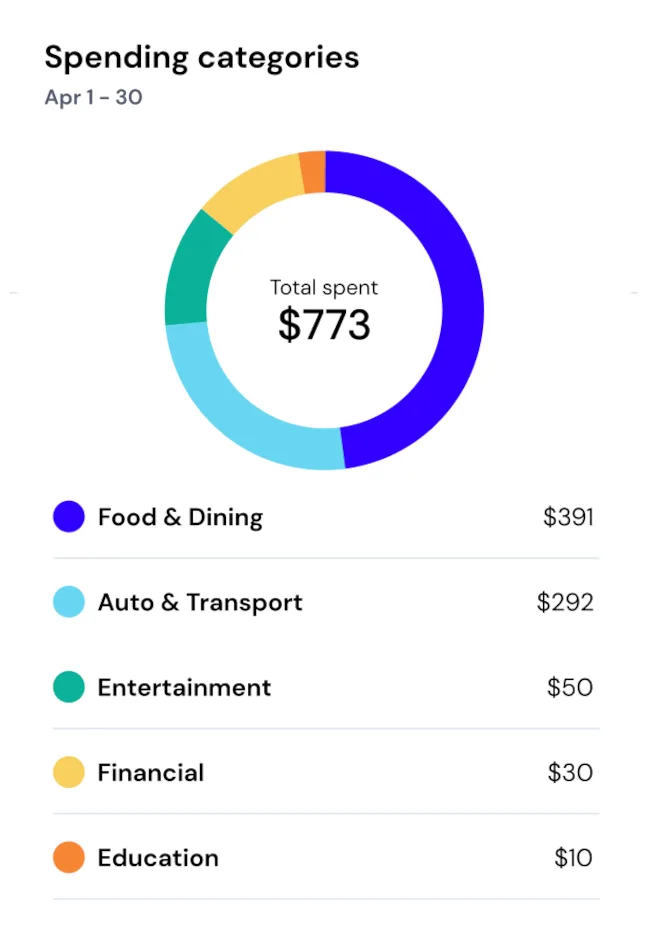Image resolution: width=648 pixels, height=938 pixels.
Task: Click the Apr 1 - 30 date range
Action: [93, 98]
